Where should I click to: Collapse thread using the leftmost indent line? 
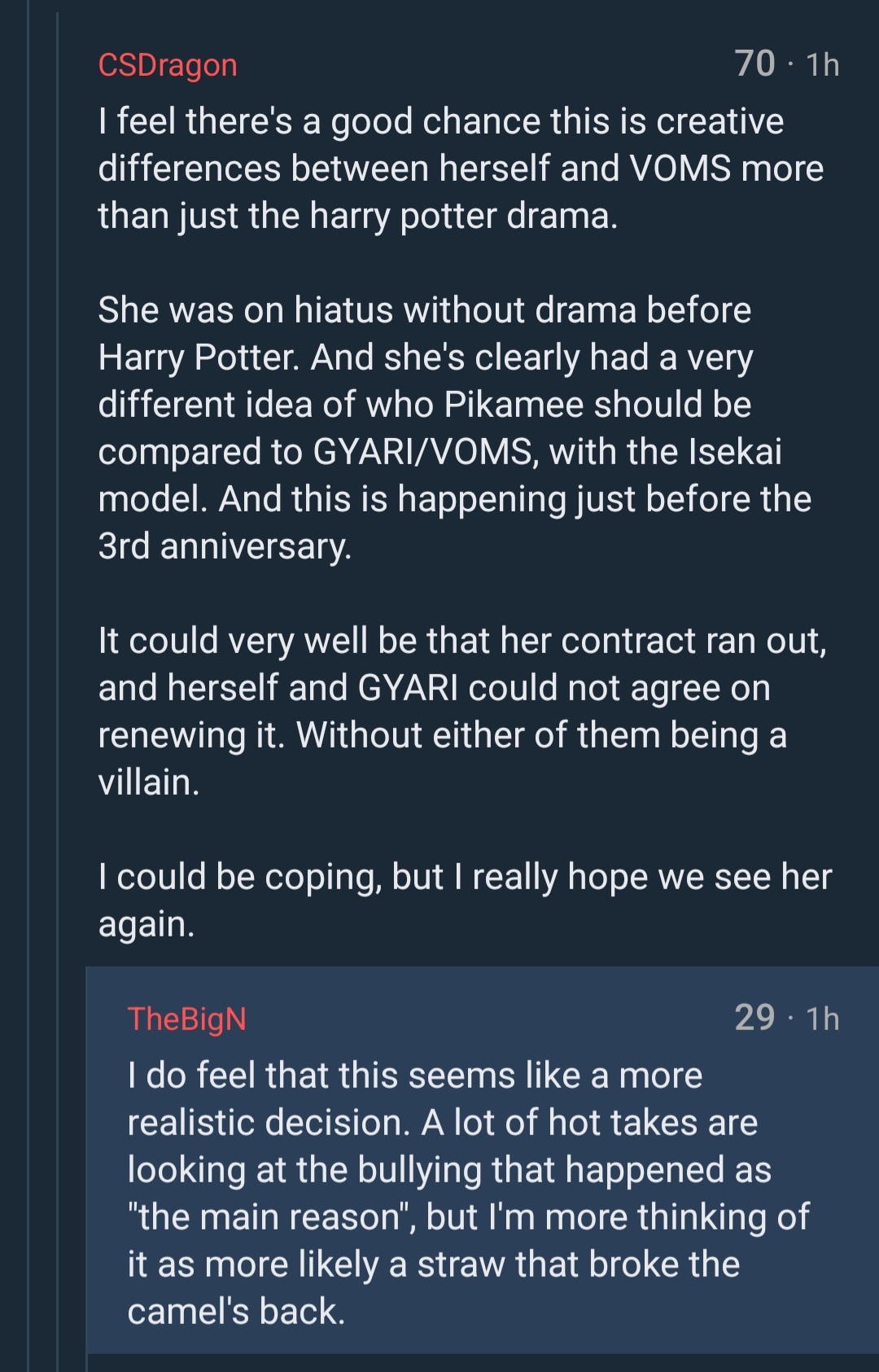[28, 686]
